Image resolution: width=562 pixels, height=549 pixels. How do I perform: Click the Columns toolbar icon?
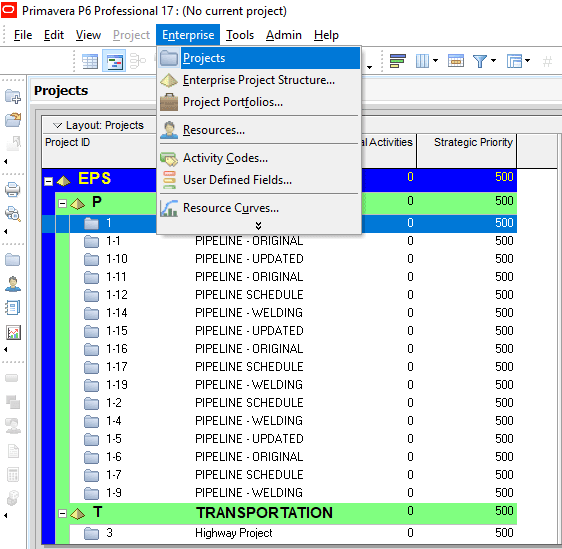click(422, 61)
